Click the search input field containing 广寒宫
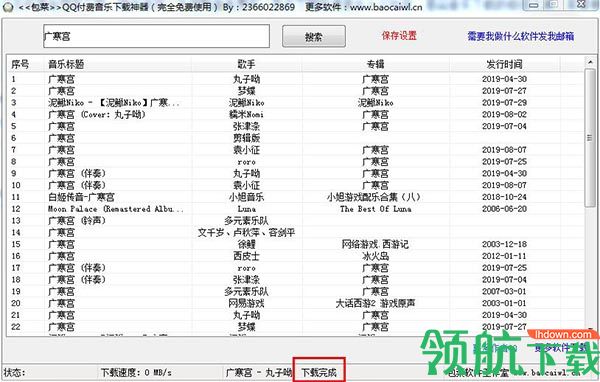Viewport: 600px width, 382px height. click(x=156, y=36)
